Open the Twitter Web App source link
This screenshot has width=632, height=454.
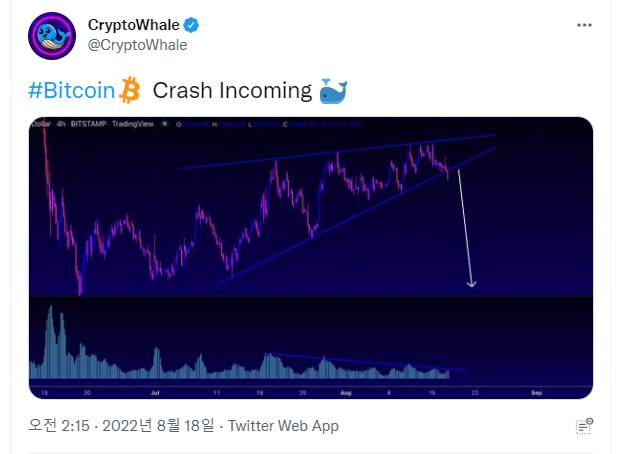283,426
